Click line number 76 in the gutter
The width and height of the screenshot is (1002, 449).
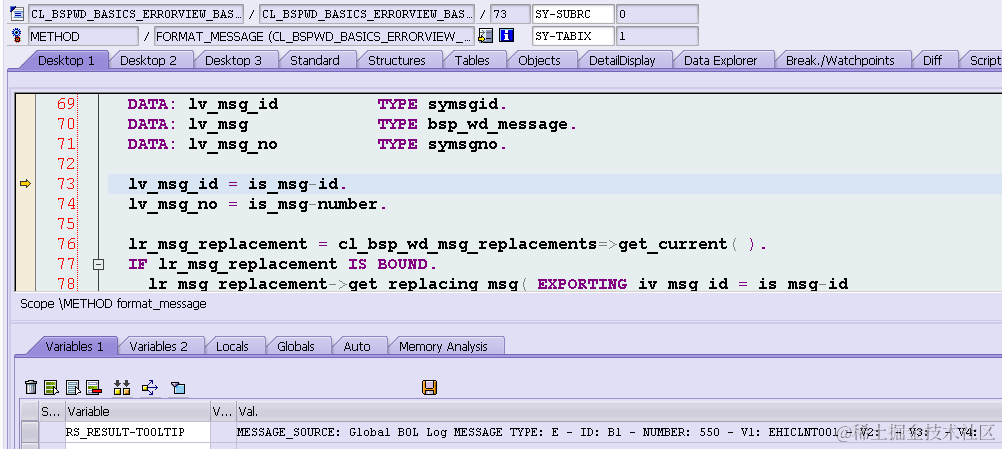coord(66,244)
